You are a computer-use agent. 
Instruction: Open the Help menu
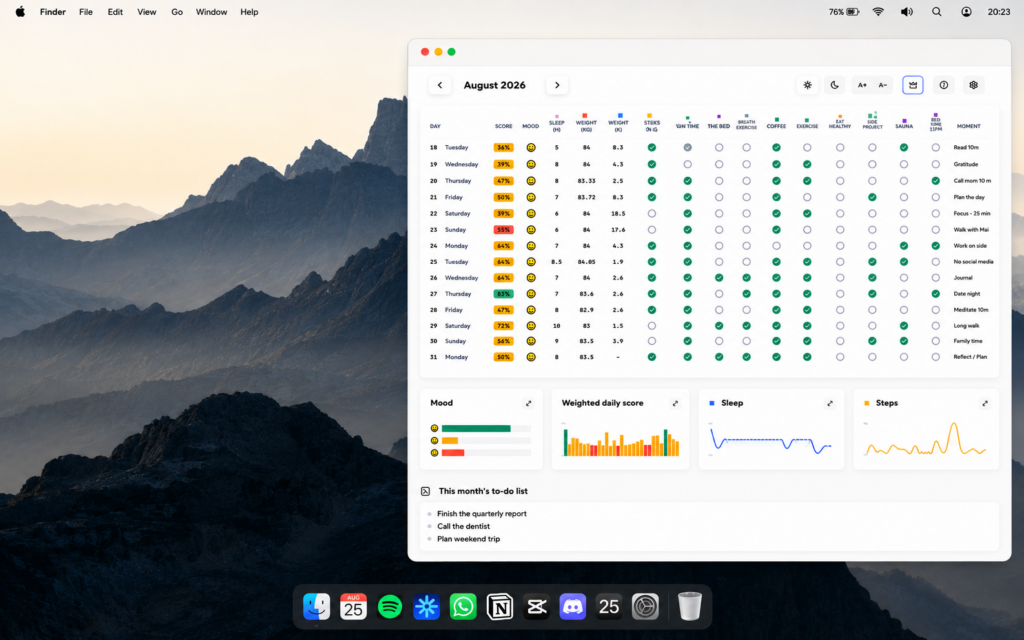(249, 12)
